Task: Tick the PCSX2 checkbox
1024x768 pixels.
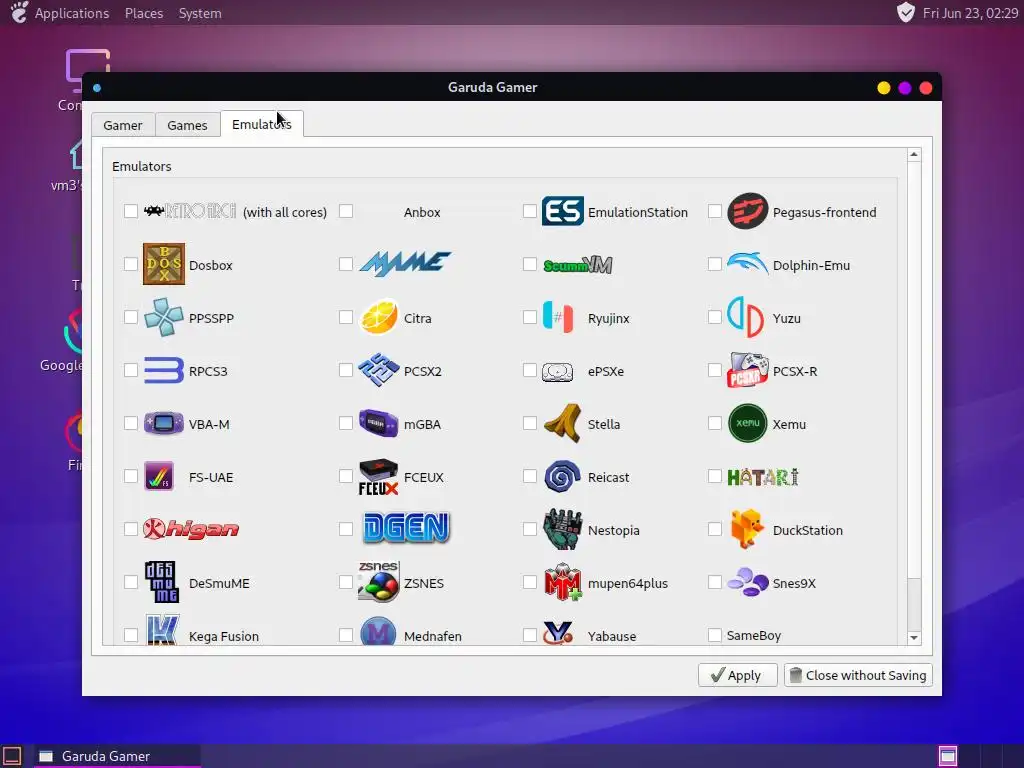Action: click(x=346, y=370)
